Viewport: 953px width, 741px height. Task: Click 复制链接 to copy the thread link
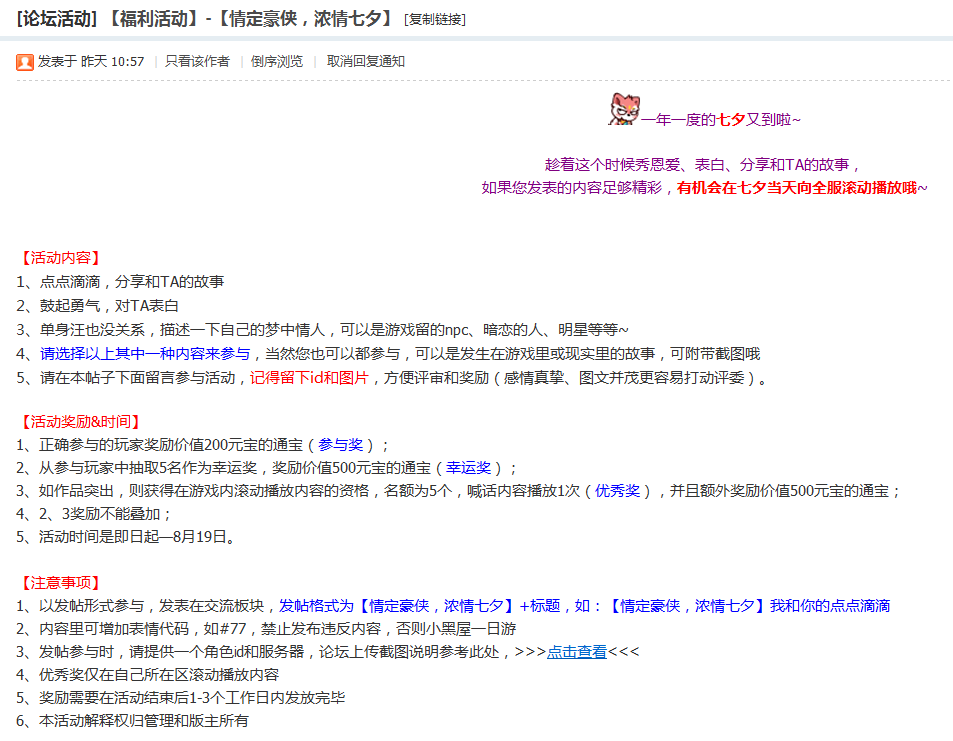coord(435,19)
